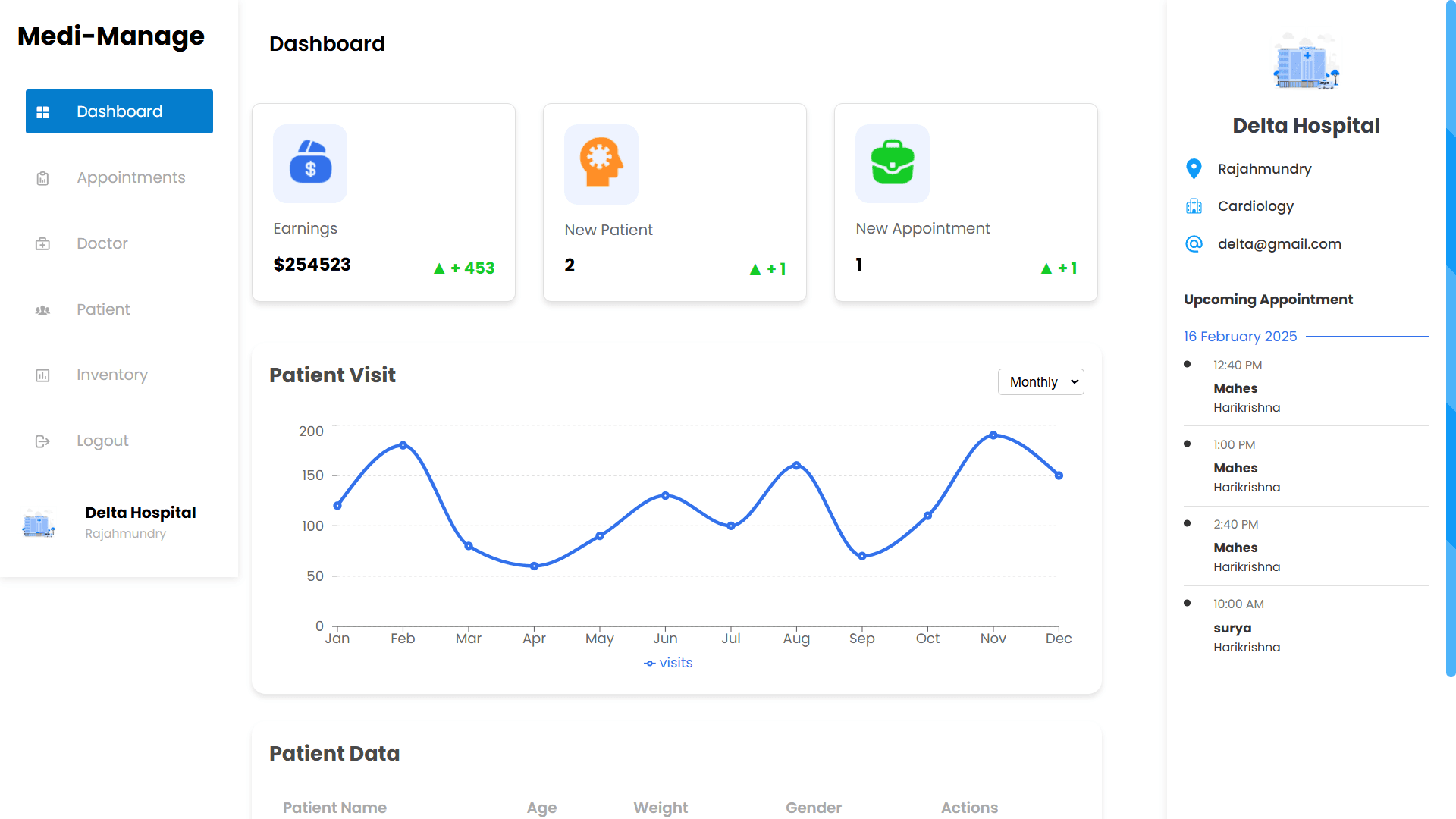Click the Doctor medical kit icon
Image resolution: width=1456 pixels, height=819 pixels.
(42, 244)
